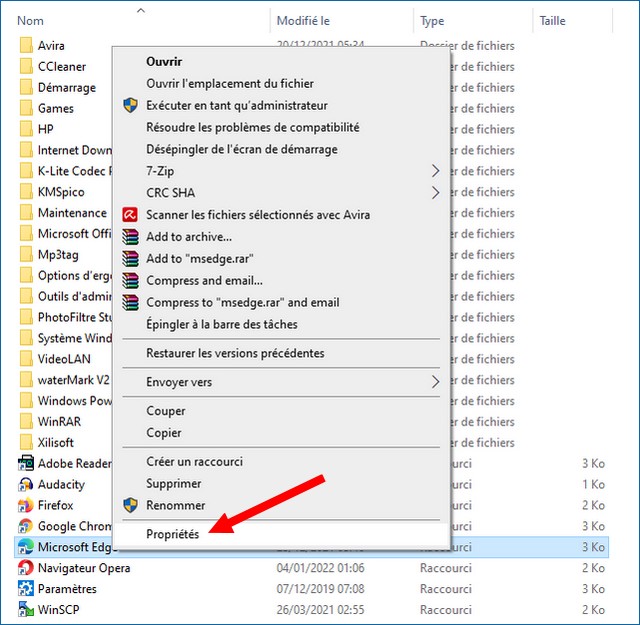Screen dimensions: 640x625
Task: Expand the CRC SHA submenu arrow
Action: click(436, 193)
